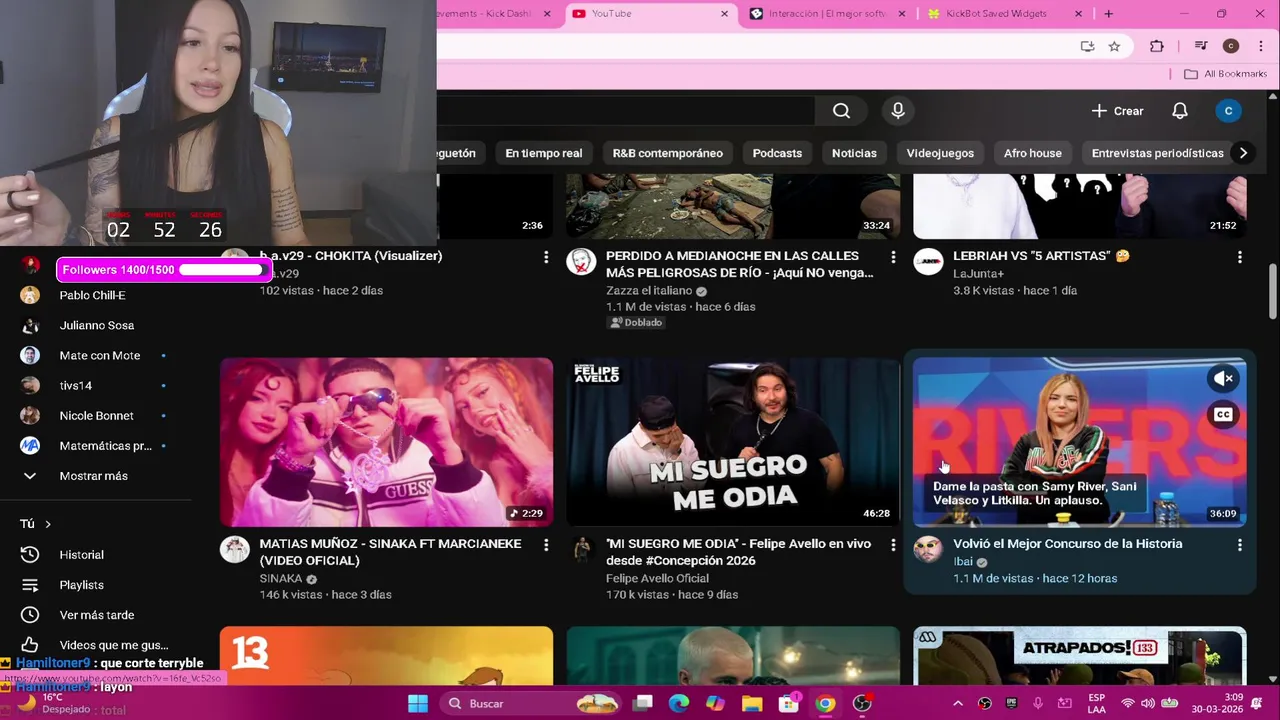Open the tivs14 subscription

[x=75, y=385]
